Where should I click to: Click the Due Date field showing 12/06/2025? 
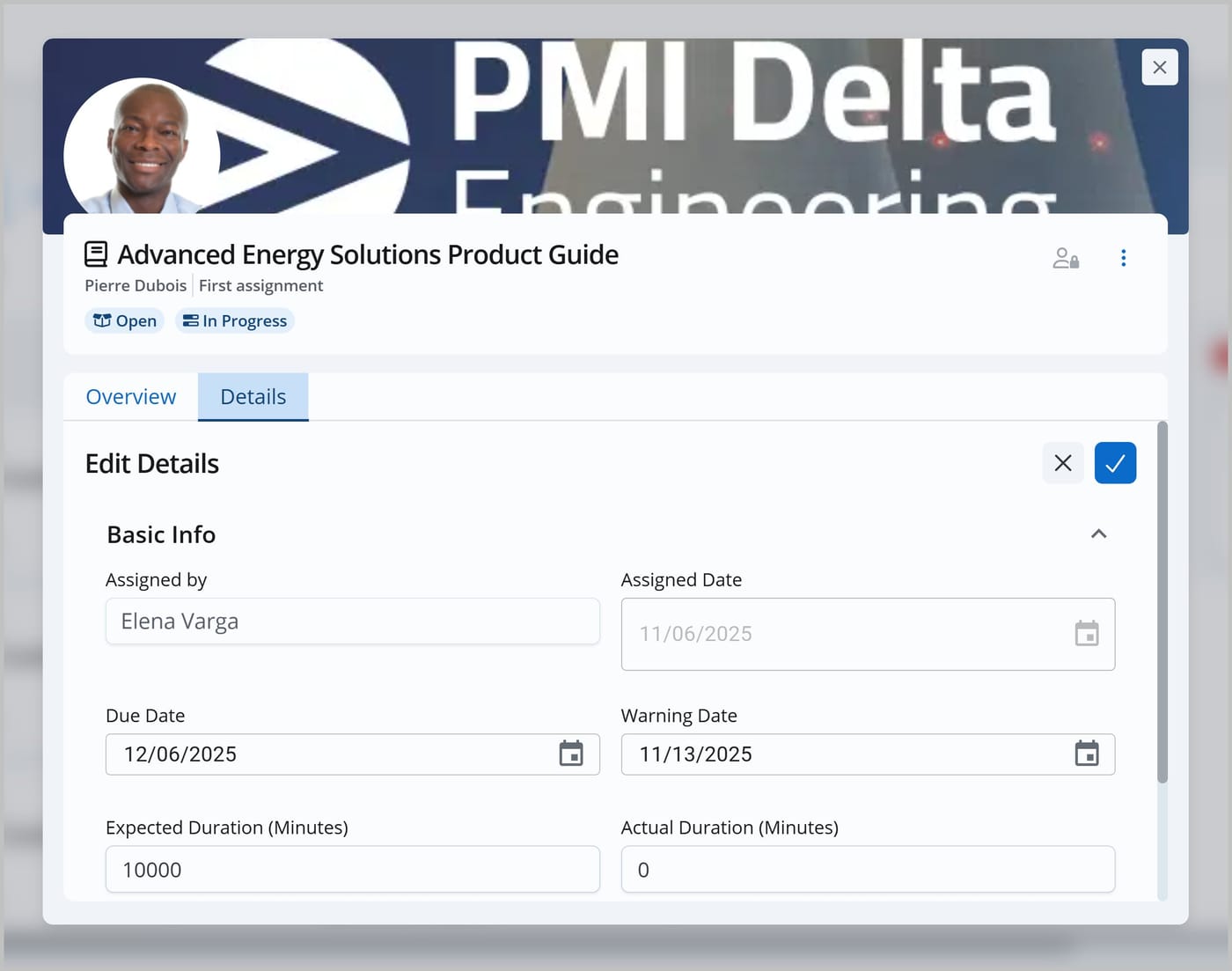click(353, 754)
